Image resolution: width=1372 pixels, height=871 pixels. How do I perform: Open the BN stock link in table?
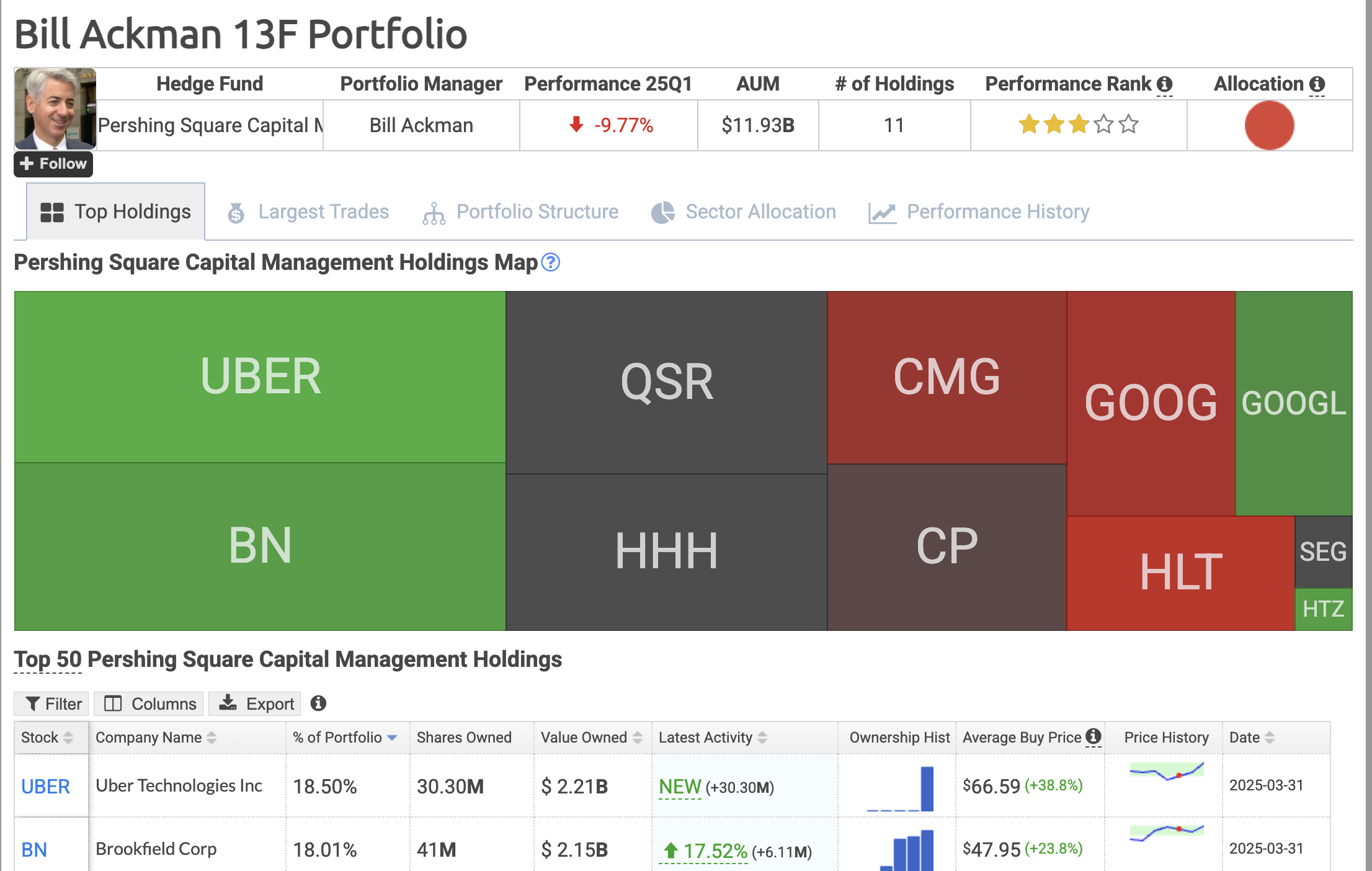(34, 850)
